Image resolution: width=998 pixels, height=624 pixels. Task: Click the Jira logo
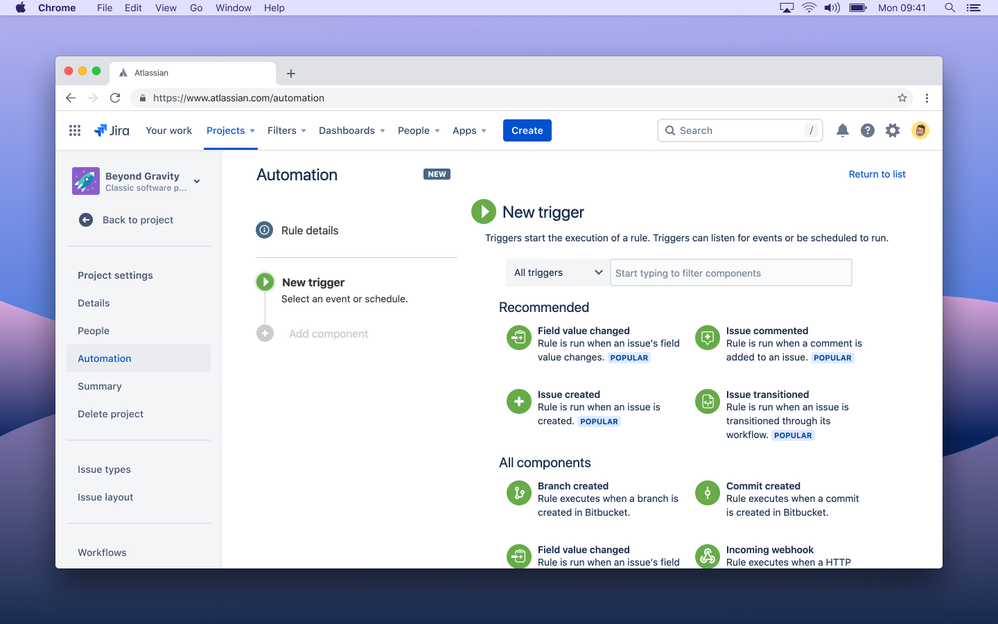pos(112,130)
